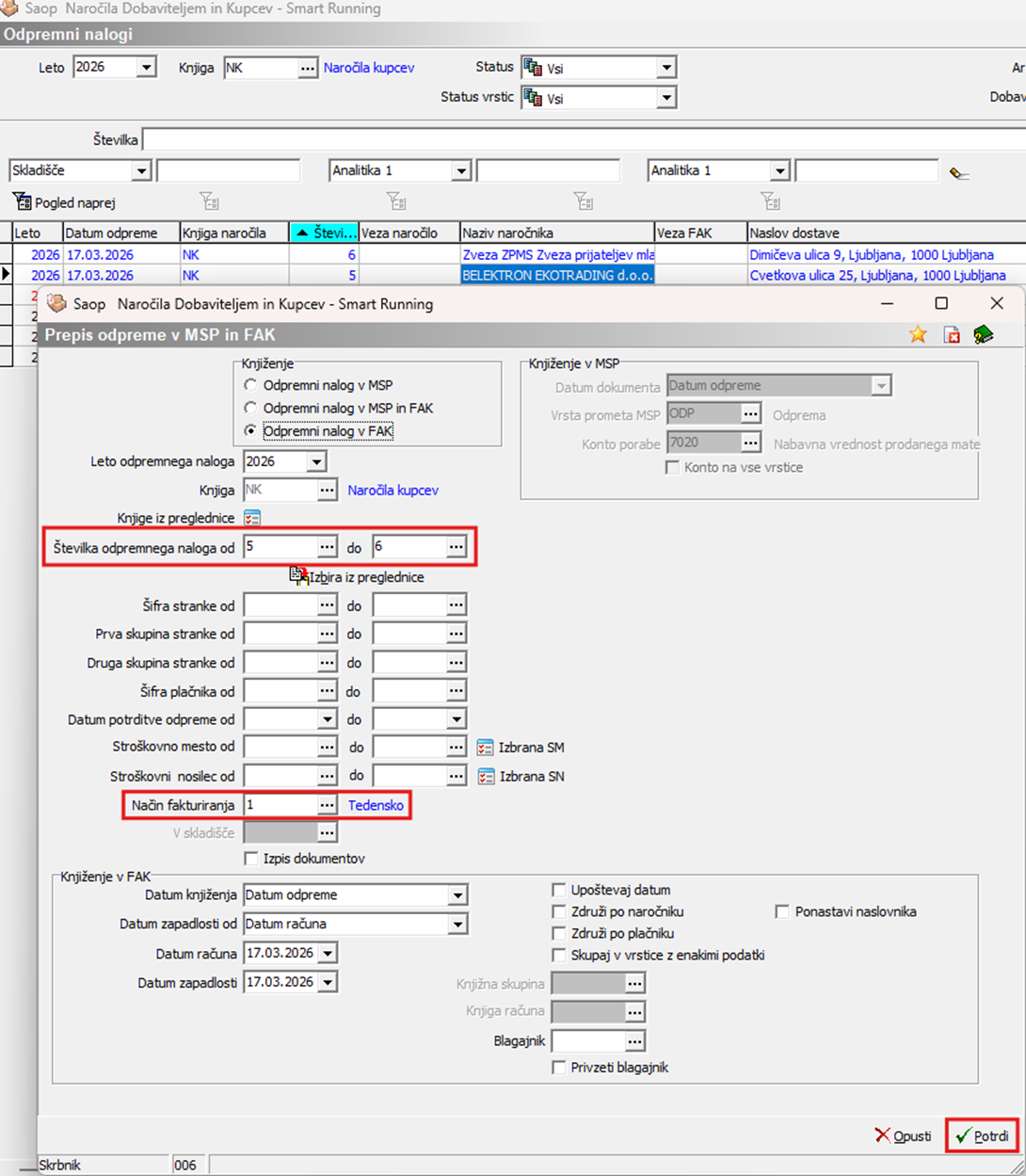Open Datum potrditve odpreme od dropdown

point(327,719)
